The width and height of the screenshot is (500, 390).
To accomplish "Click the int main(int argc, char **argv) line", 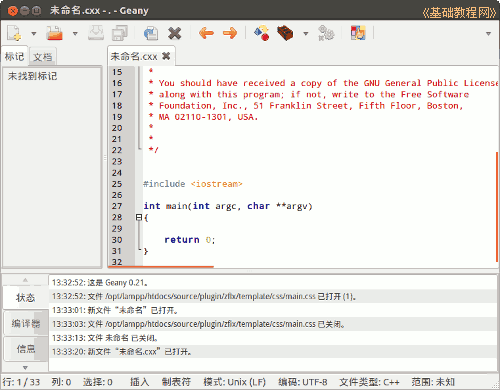I will (x=228, y=206).
